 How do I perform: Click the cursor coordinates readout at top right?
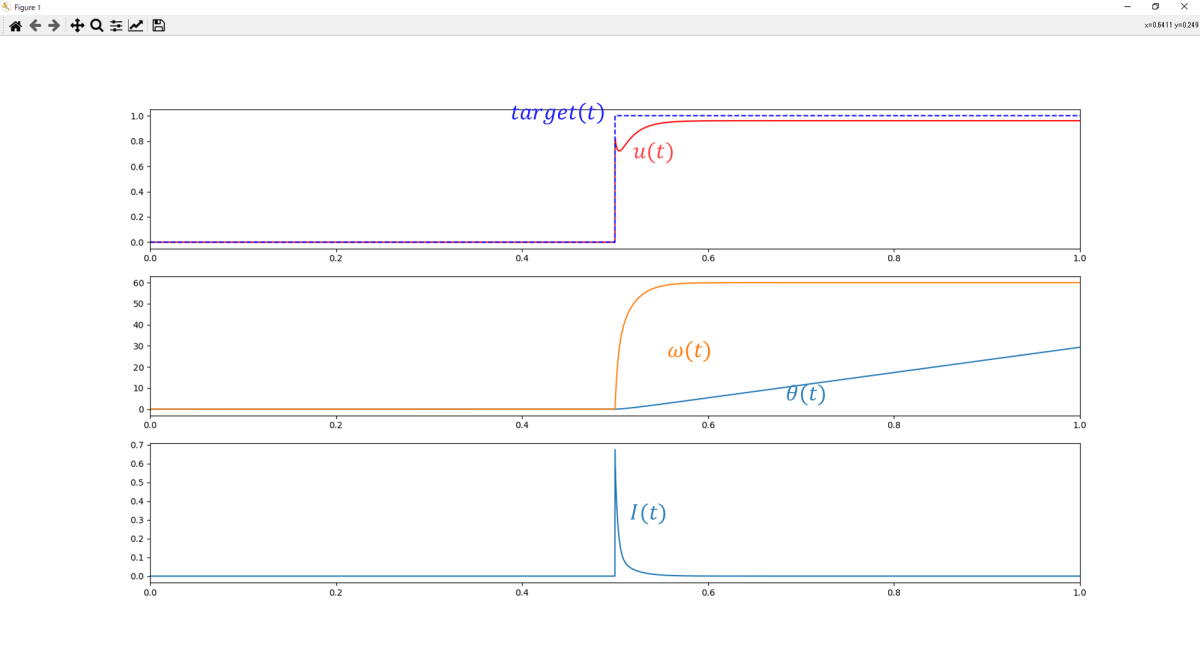point(1170,25)
